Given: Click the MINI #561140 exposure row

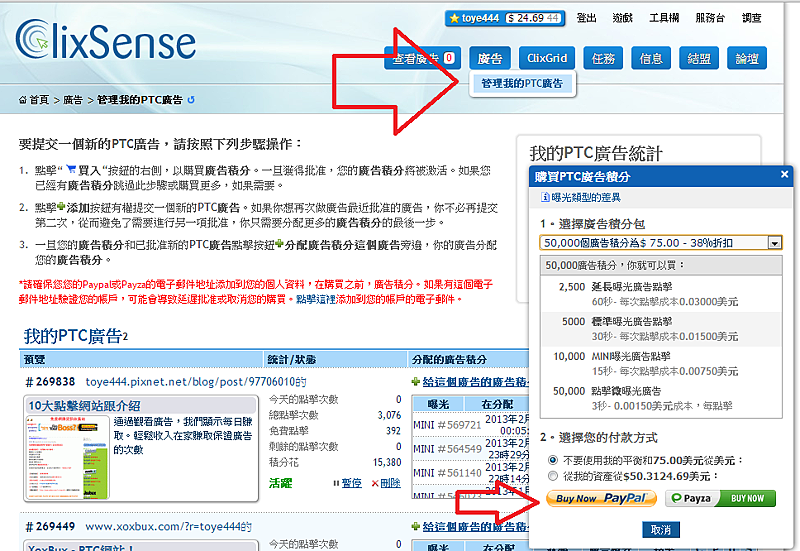Looking at the screenshot, I should click(x=471, y=473).
